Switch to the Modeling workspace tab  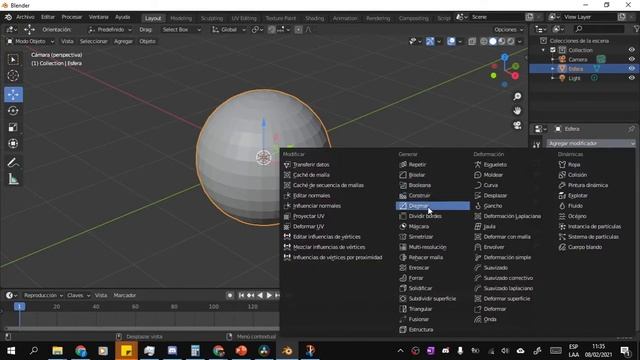click(x=181, y=18)
